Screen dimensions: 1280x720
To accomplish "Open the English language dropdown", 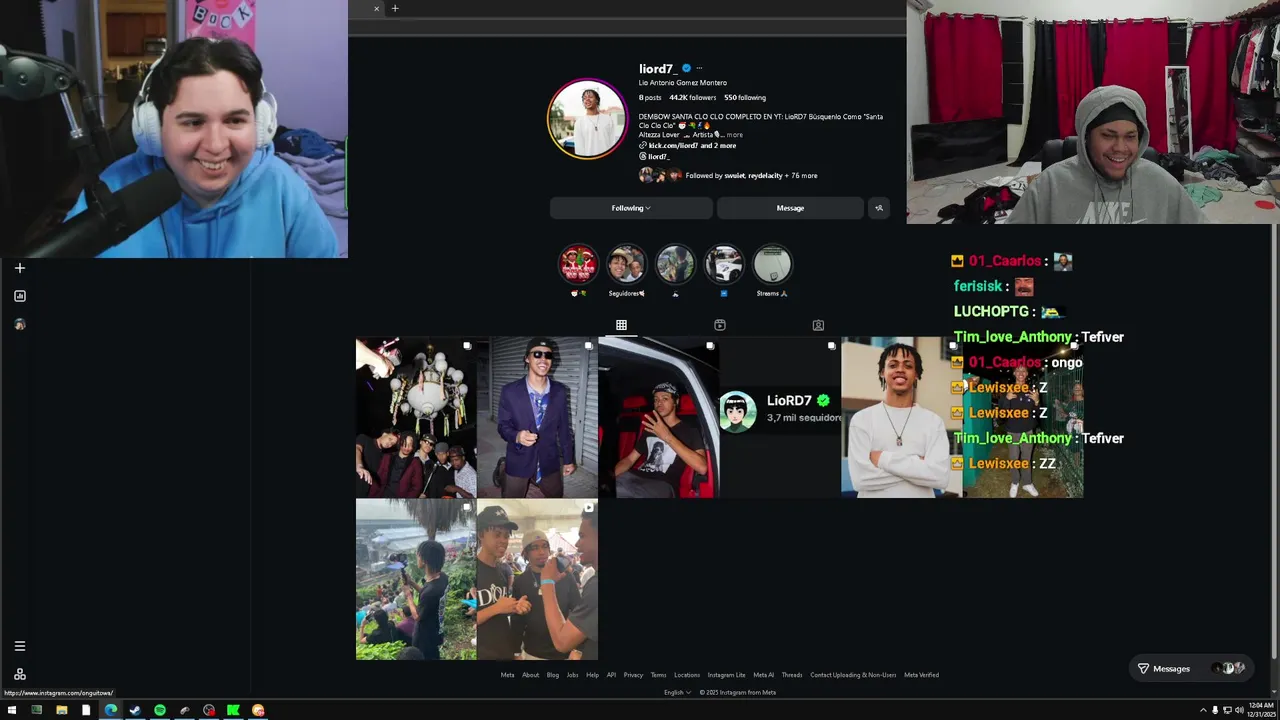I will [x=678, y=692].
